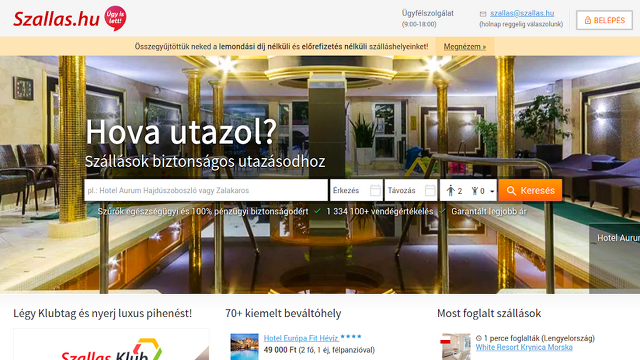640x360 pixels.
Task: Click the 'Légy Klubtag és nyerj luxus pihenést!' heading
Action: click(x=102, y=313)
